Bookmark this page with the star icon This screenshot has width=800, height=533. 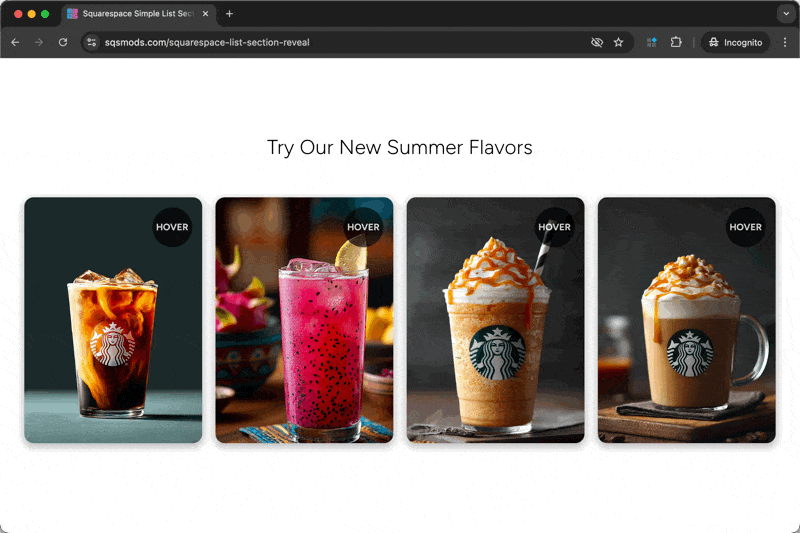coord(618,42)
